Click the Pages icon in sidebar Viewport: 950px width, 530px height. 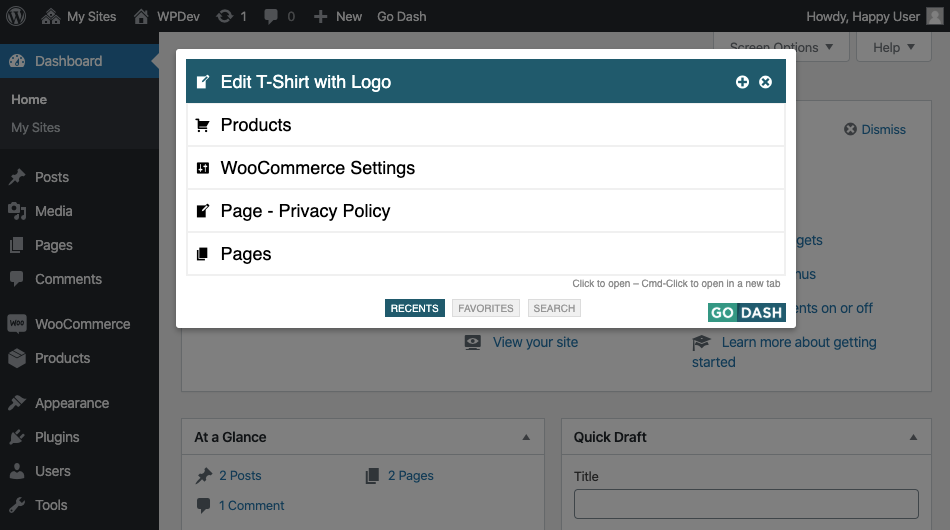(x=17, y=245)
